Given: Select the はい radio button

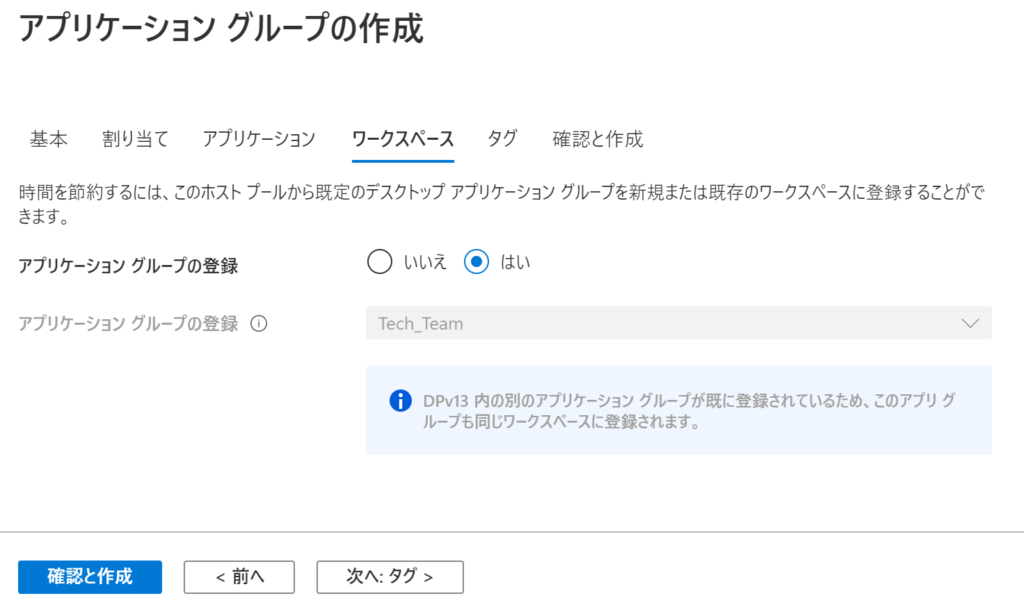Looking at the screenshot, I should (476, 262).
